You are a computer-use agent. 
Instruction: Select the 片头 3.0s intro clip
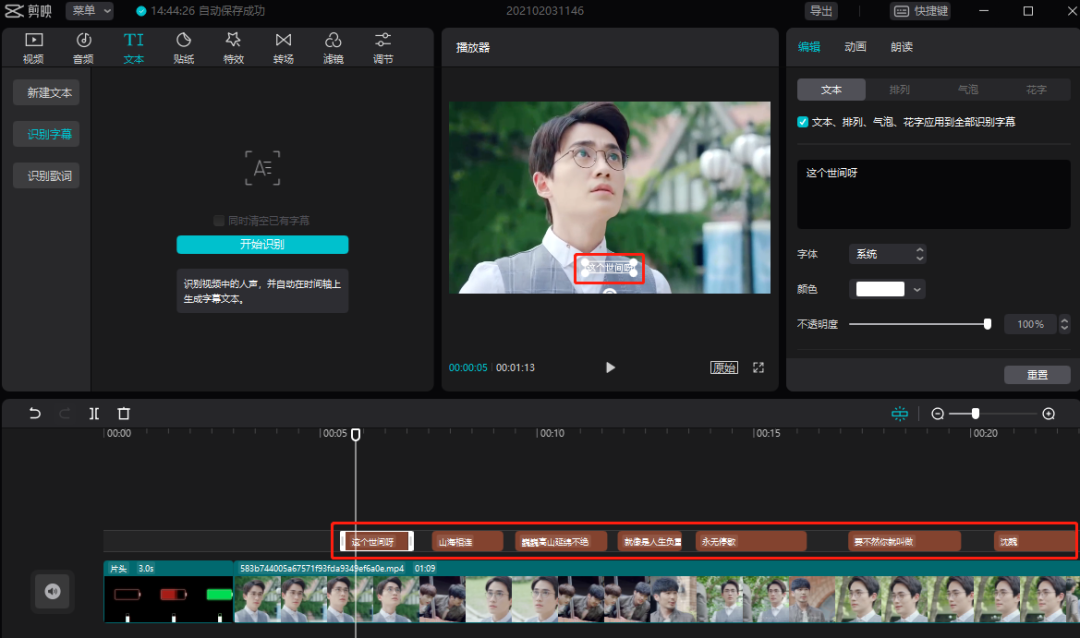coord(169,591)
